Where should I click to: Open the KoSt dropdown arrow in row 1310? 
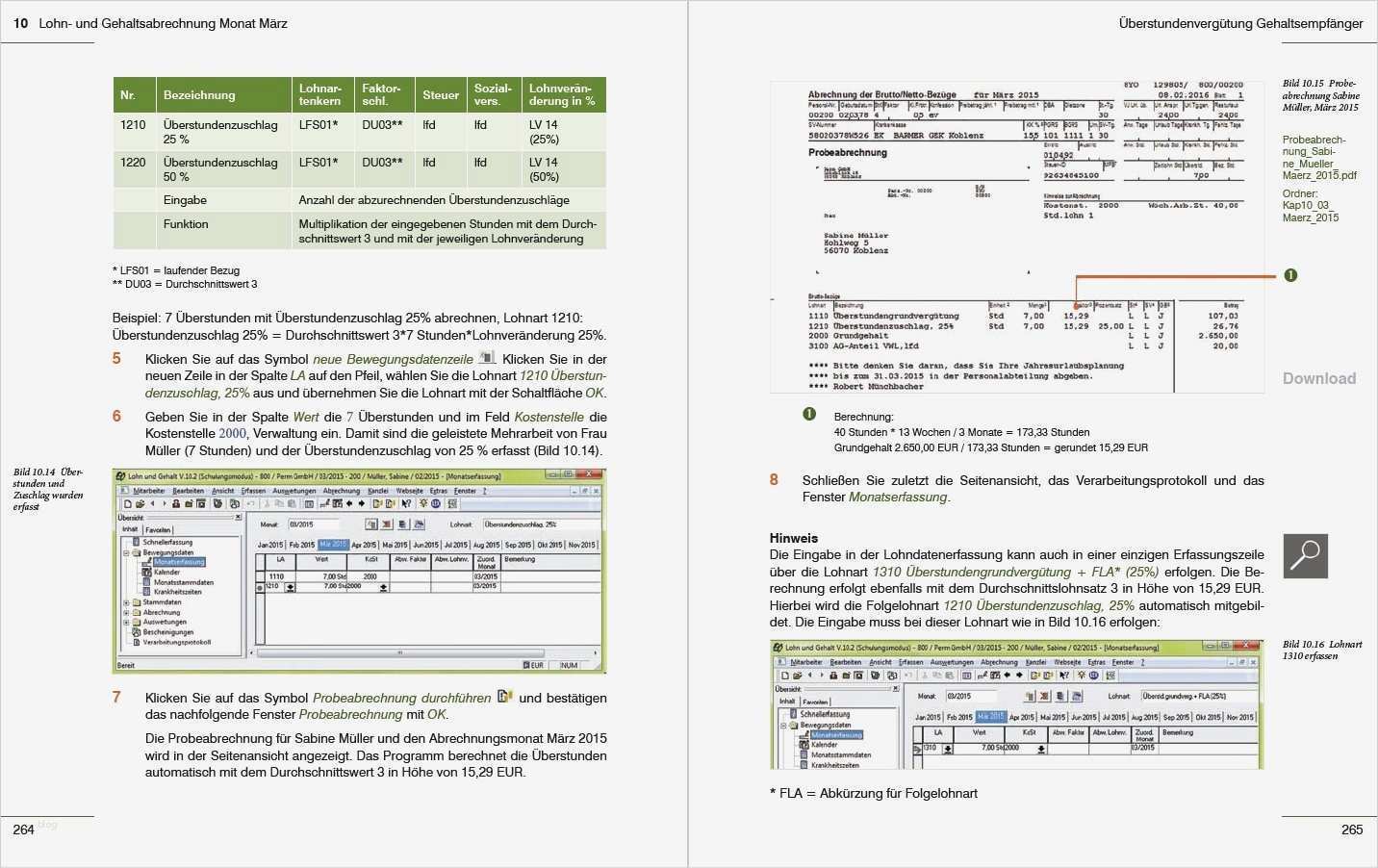1040,748
